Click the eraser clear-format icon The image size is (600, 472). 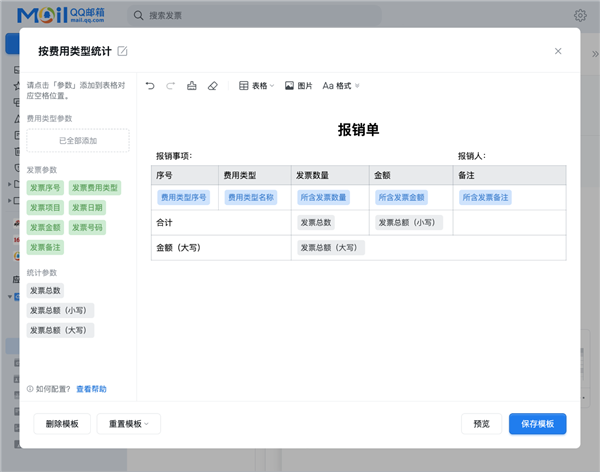click(211, 86)
